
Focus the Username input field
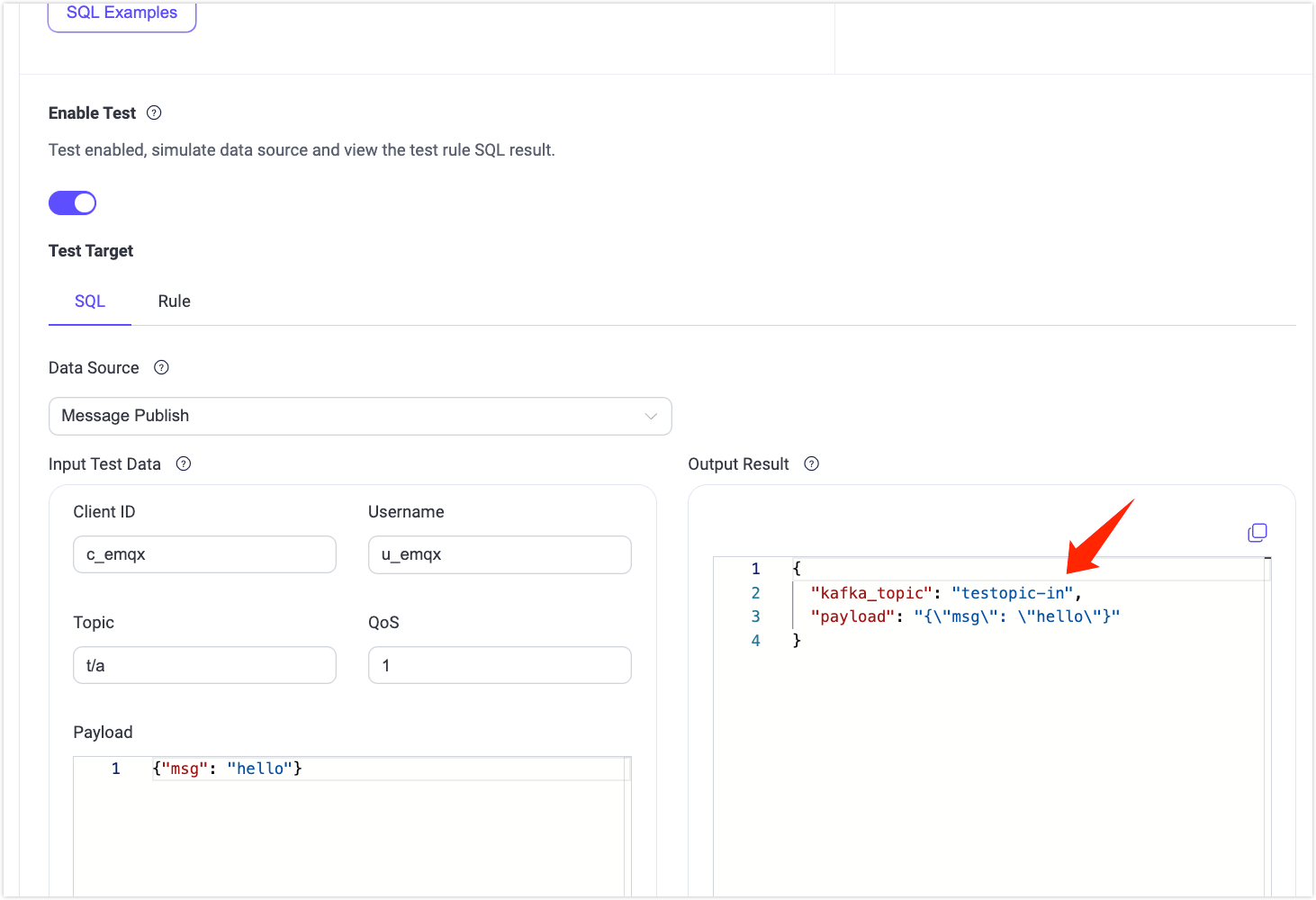pyautogui.click(x=500, y=554)
